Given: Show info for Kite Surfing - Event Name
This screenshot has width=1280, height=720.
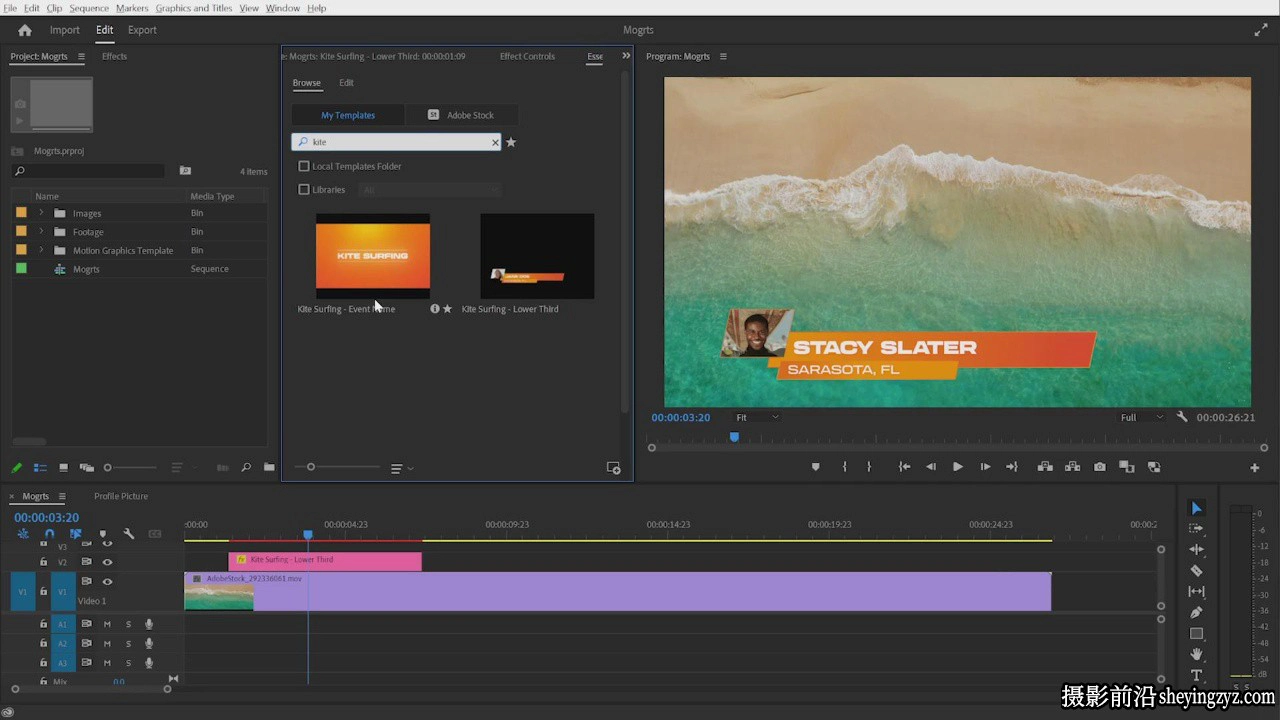Looking at the screenshot, I should (435, 309).
